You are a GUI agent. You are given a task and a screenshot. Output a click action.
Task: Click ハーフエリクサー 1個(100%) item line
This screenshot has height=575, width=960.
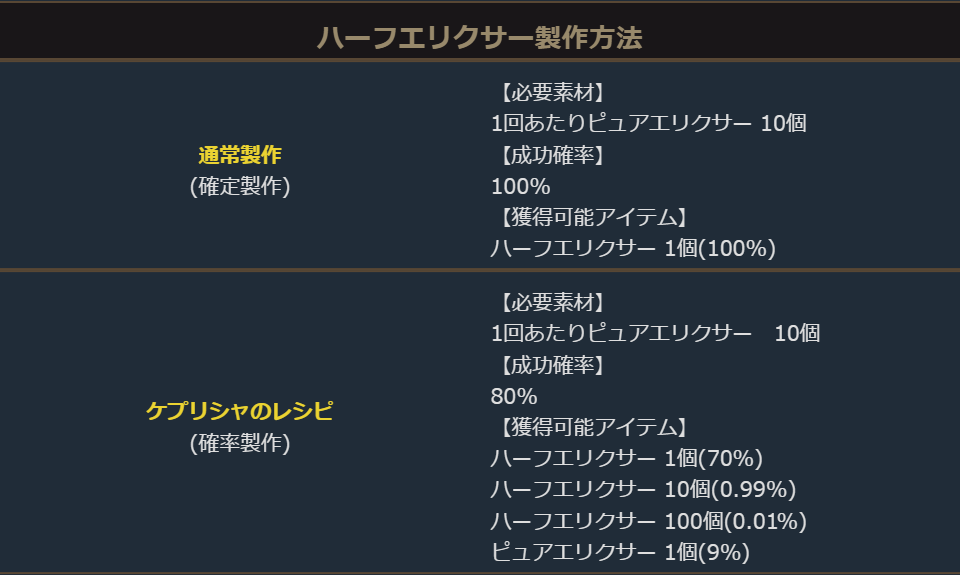click(x=633, y=249)
